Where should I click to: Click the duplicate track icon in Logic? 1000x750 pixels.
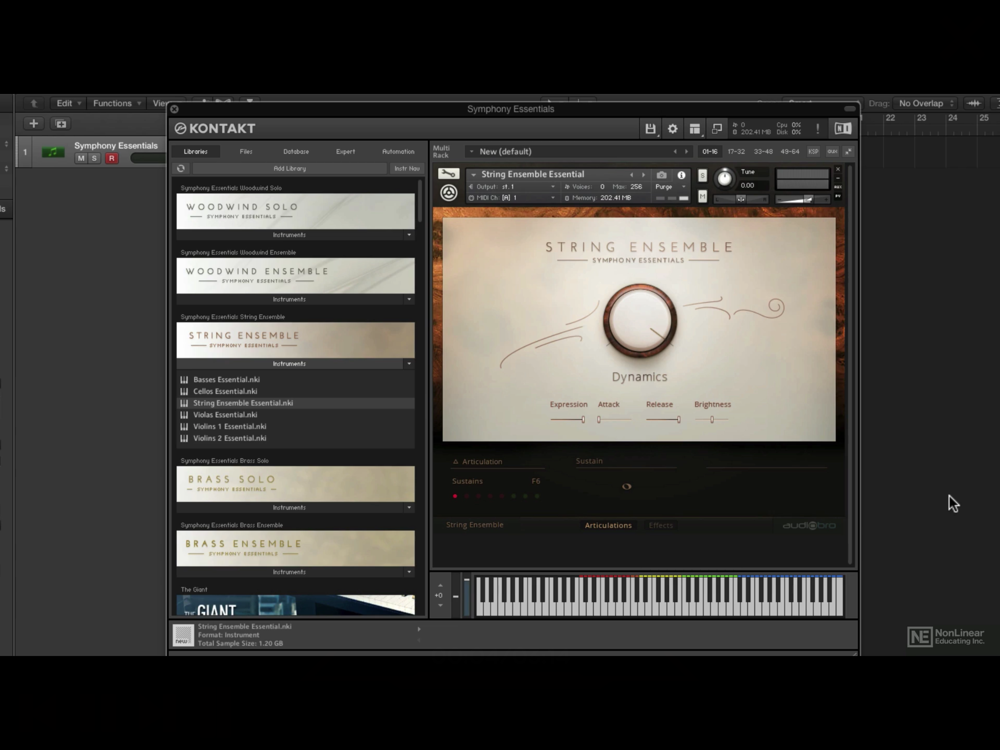(61, 124)
